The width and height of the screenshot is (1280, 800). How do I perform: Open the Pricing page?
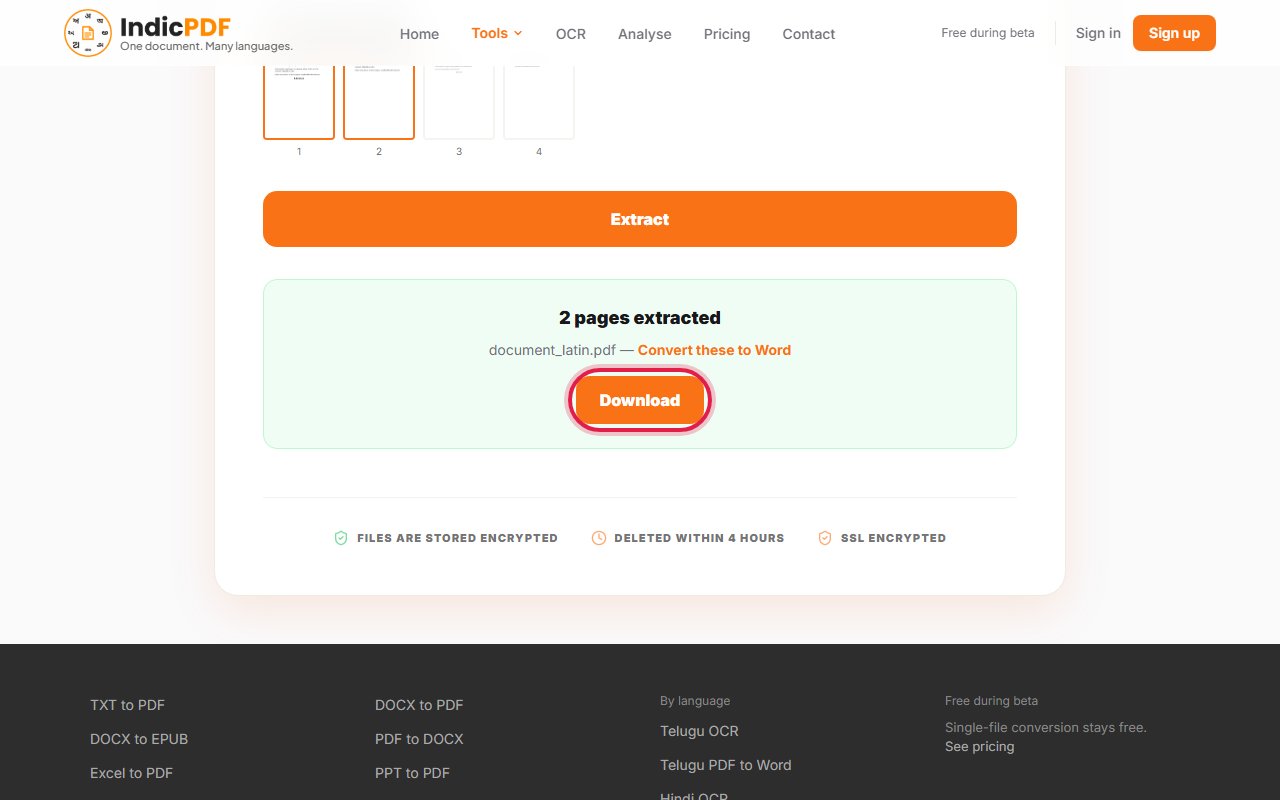pyautogui.click(x=727, y=34)
